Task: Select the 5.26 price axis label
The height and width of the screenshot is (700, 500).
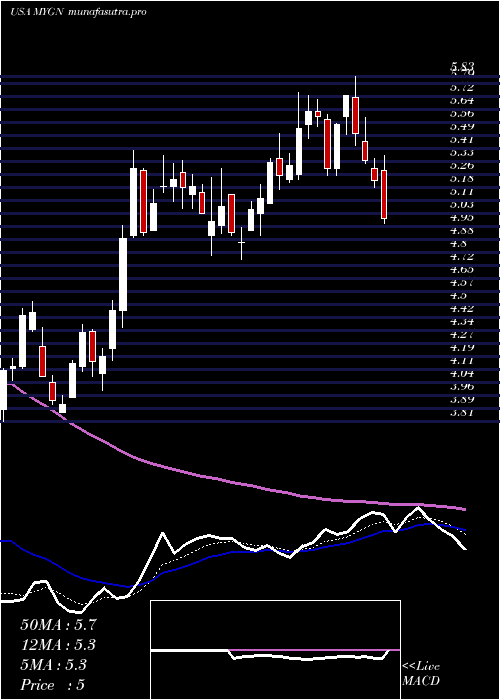Action: (462, 166)
